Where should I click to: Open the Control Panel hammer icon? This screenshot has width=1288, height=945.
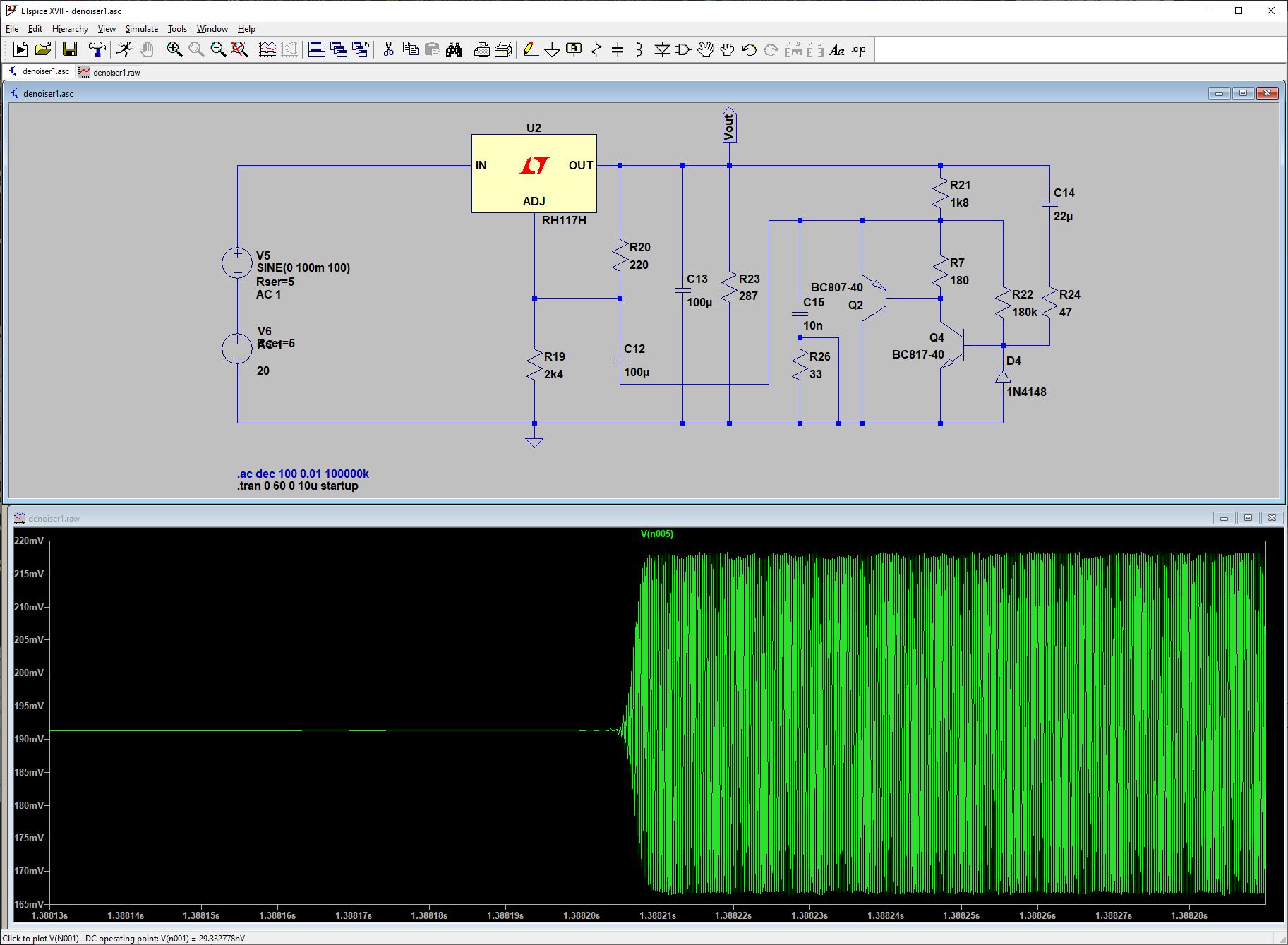click(97, 49)
